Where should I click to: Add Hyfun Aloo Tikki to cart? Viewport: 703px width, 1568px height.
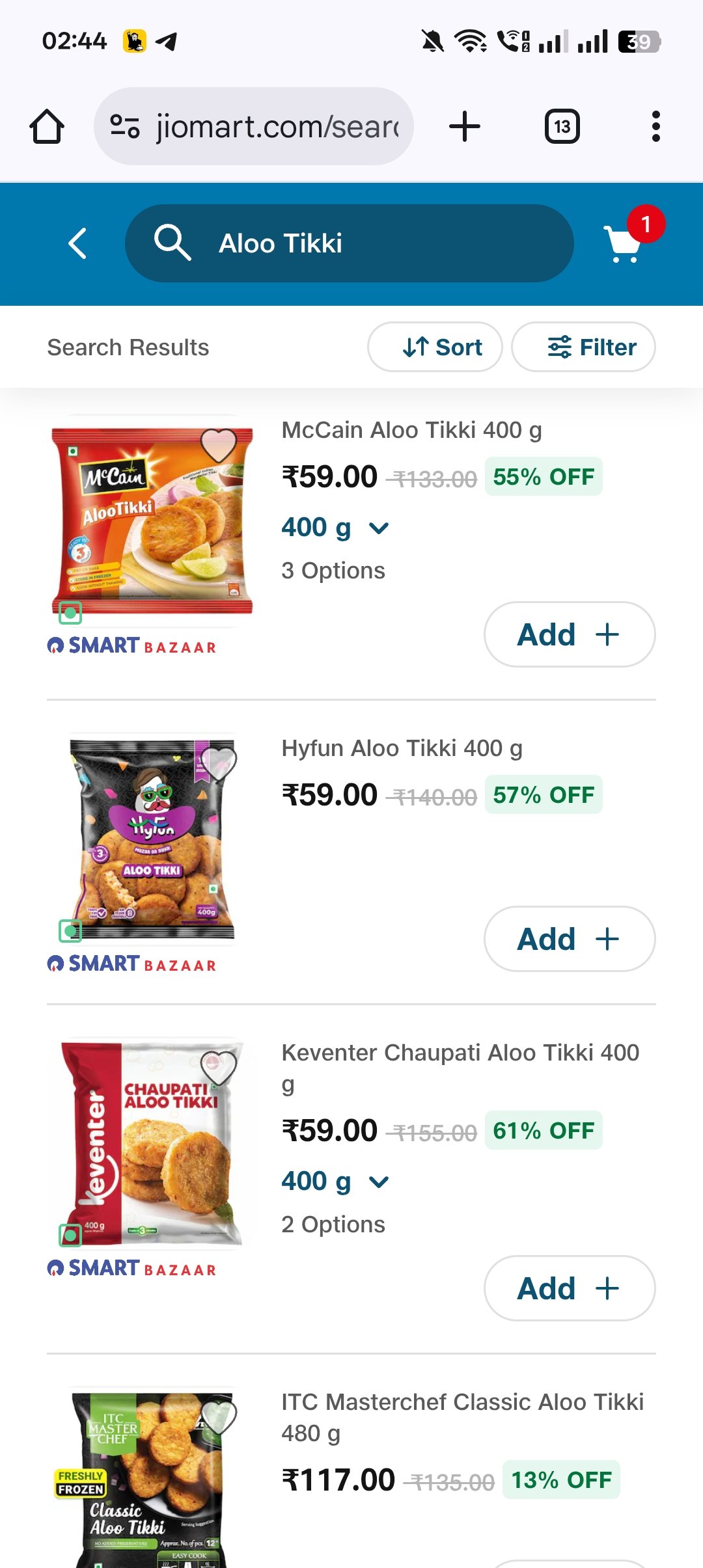569,939
